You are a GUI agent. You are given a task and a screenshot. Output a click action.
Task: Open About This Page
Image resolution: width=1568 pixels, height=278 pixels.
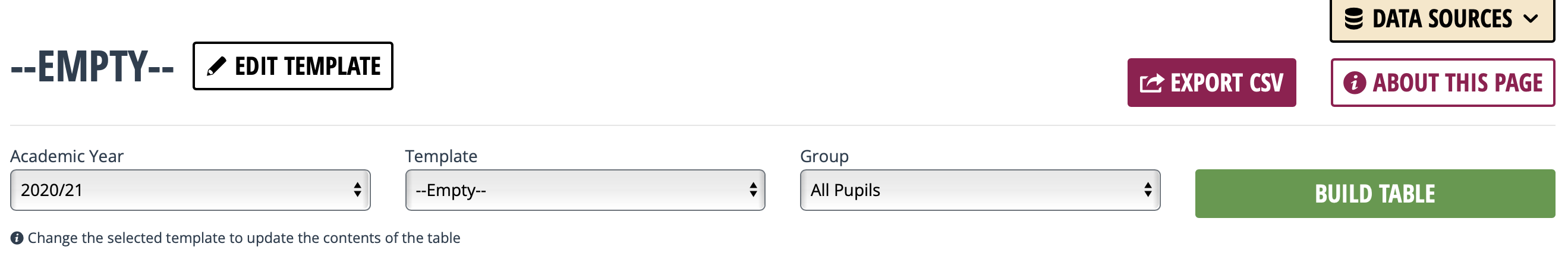tap(1443, 83)
